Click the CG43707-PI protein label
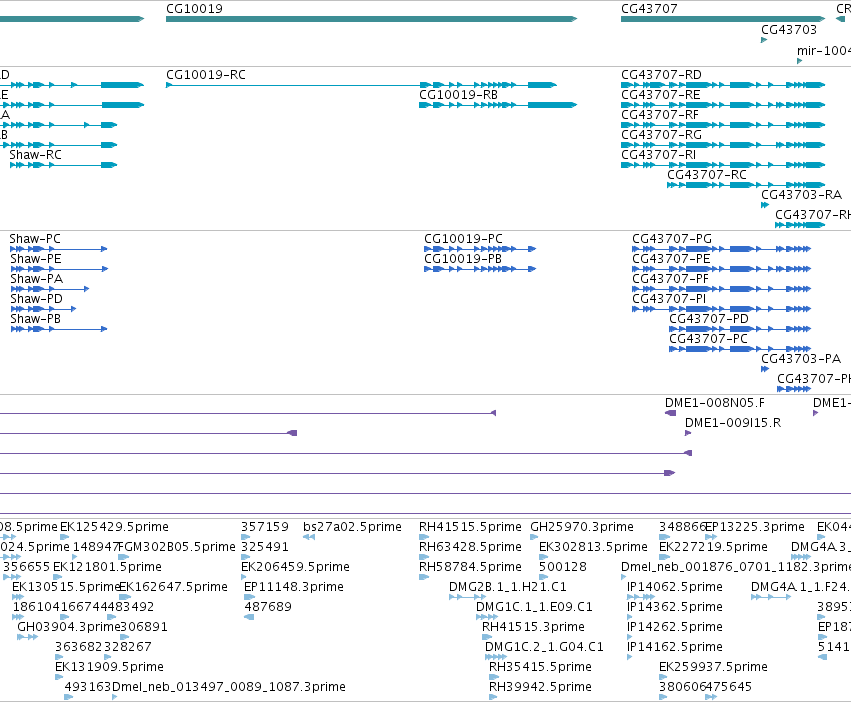The height and width of the screenshot is (702, 851). click(x=669, y=299)
